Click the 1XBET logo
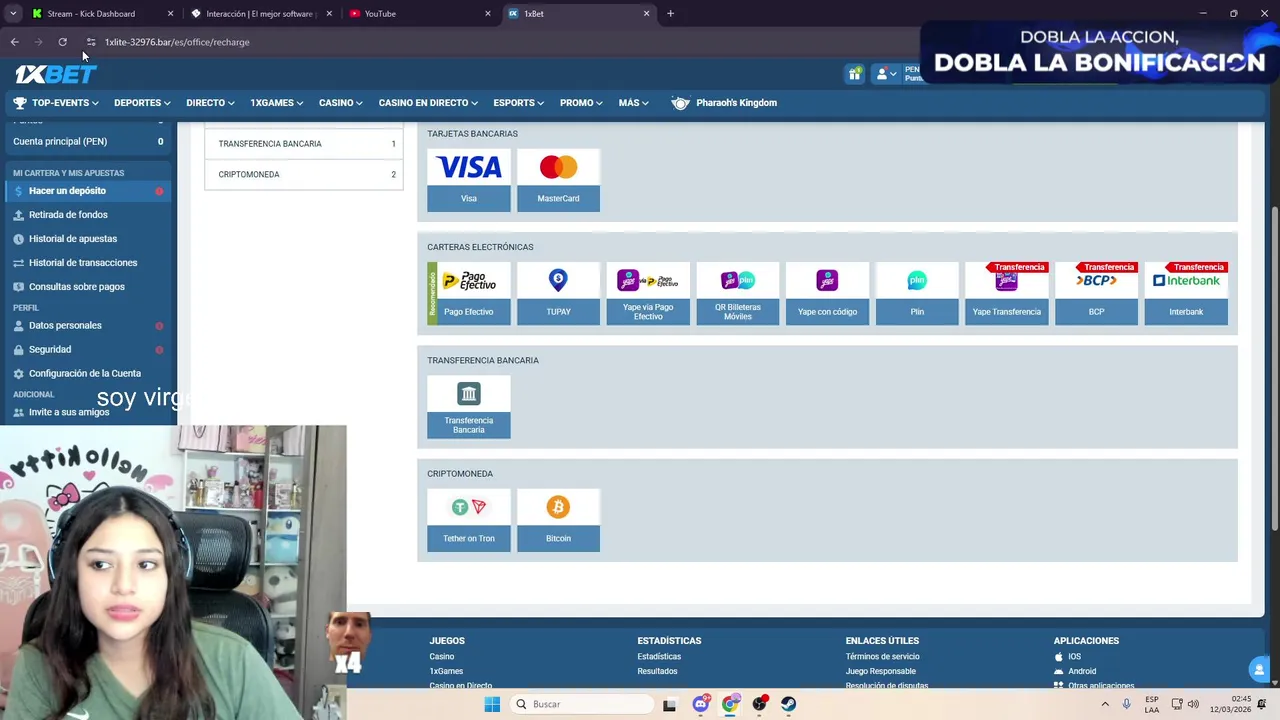Viewport: 1280px width, 720px height. point(55,74)
